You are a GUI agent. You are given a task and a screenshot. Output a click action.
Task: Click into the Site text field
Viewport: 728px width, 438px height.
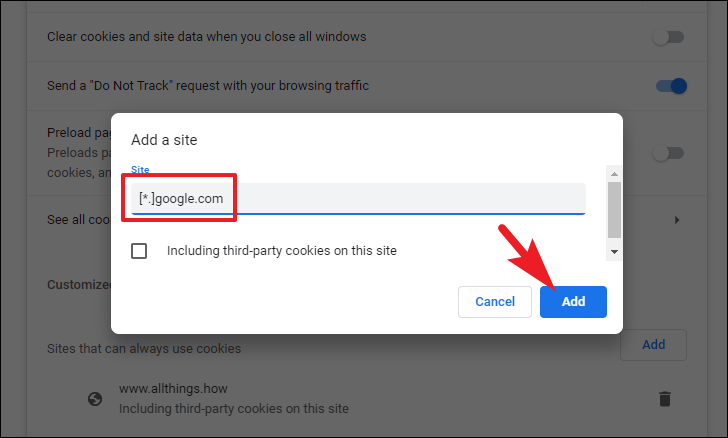[x=358, y=199]
